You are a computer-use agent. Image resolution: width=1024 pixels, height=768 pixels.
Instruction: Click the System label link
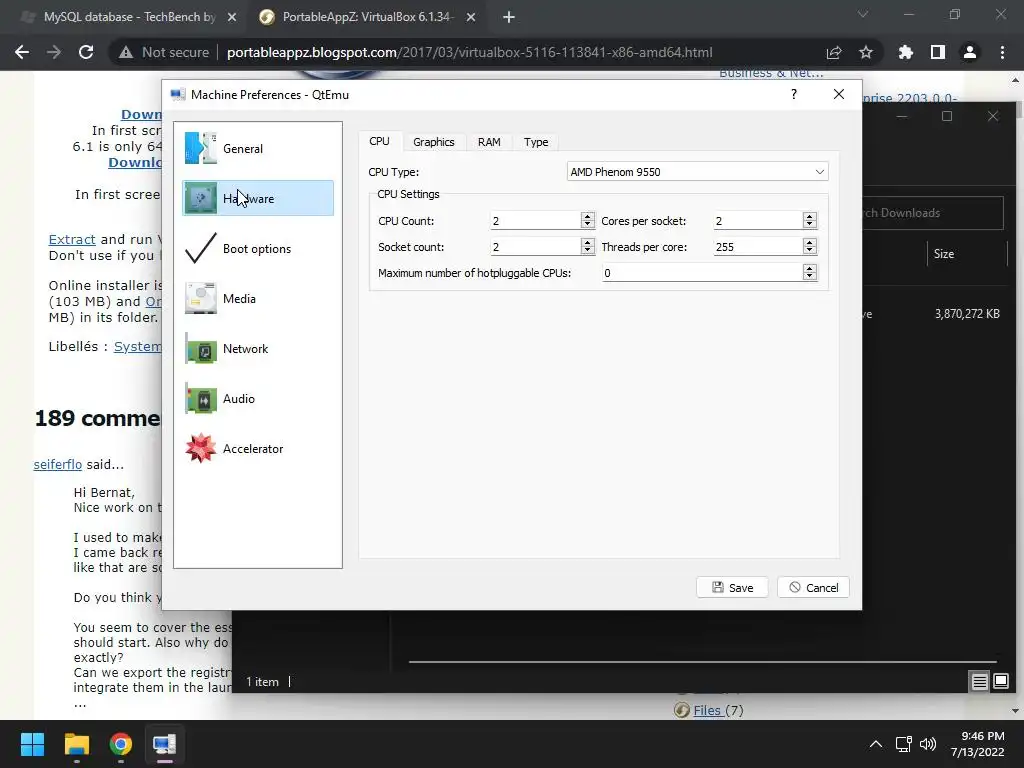pyautogui.click(x=138, y=347)
